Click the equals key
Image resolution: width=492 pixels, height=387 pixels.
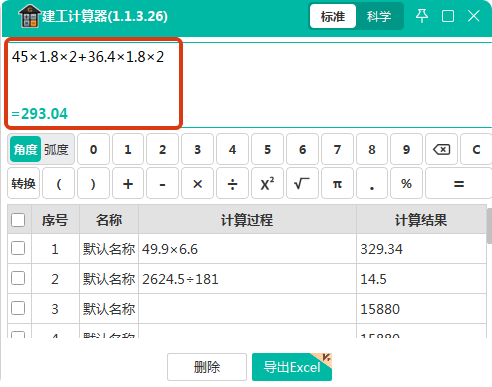[x=459, y=183]
